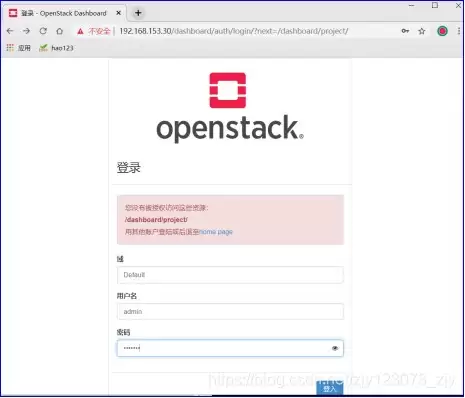Open the Chrome three-dot menu

[x=459, y=31]
